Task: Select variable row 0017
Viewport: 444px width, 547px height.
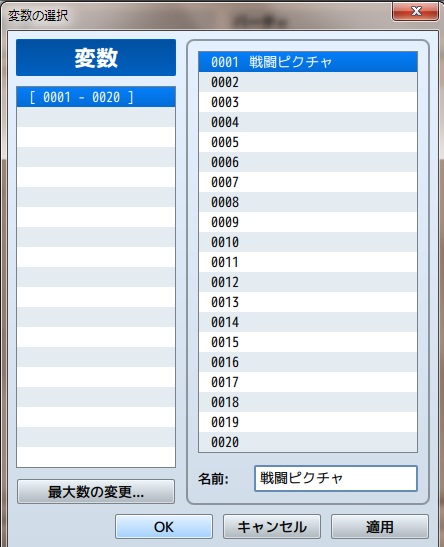Action: coord(308,382)
